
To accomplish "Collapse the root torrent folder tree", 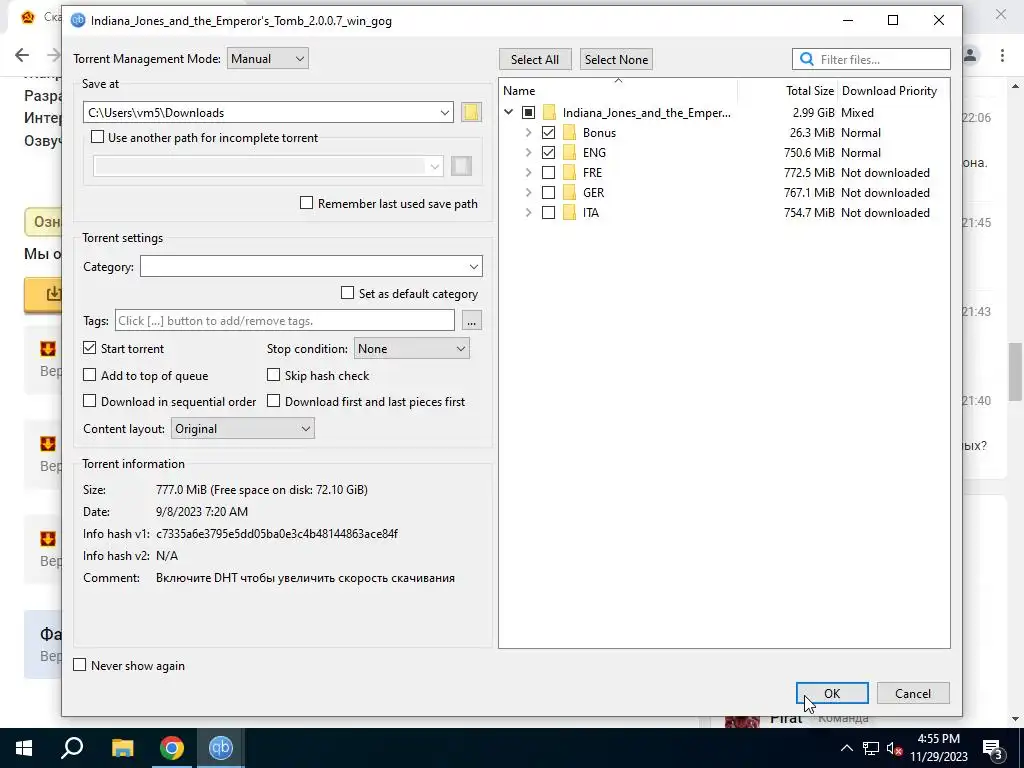I will click(509, 112).
